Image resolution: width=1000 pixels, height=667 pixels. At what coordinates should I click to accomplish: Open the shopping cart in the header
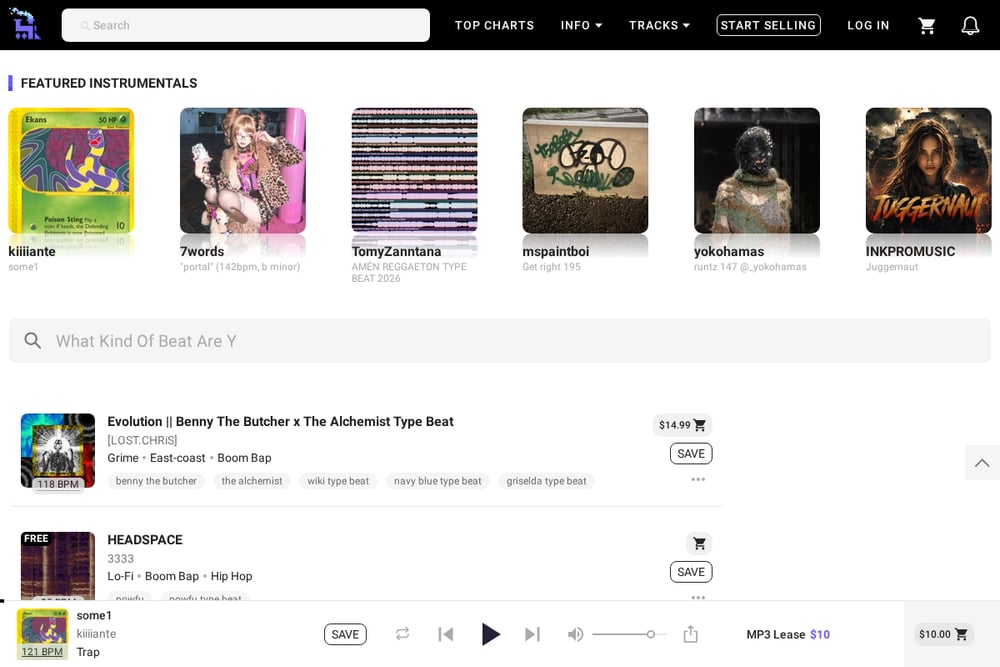927,26
